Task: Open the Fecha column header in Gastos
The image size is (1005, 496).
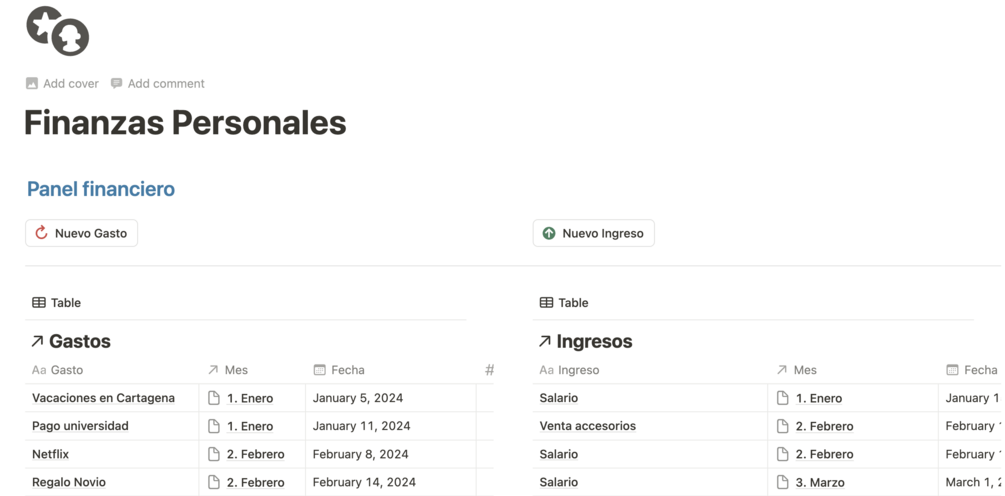Action: (x=347, y=370)
